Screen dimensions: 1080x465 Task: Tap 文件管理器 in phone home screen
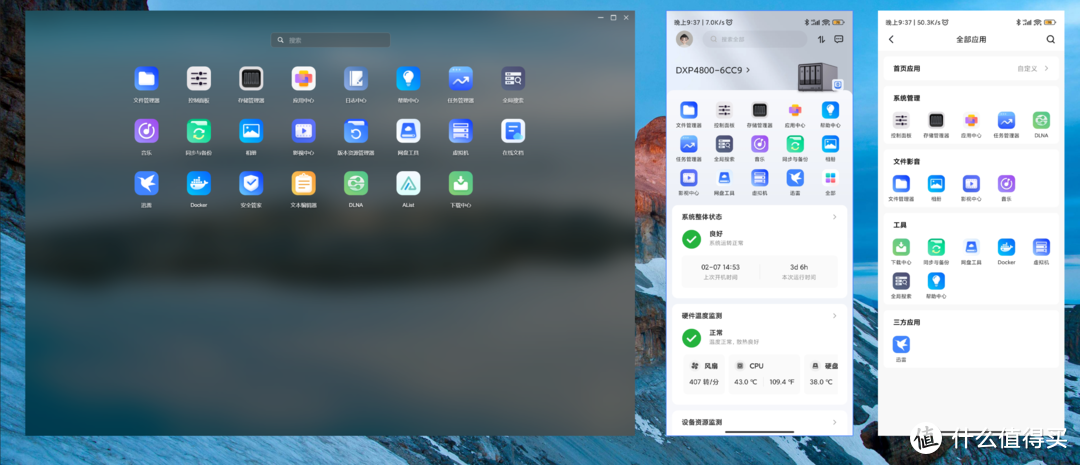point(689,110)
